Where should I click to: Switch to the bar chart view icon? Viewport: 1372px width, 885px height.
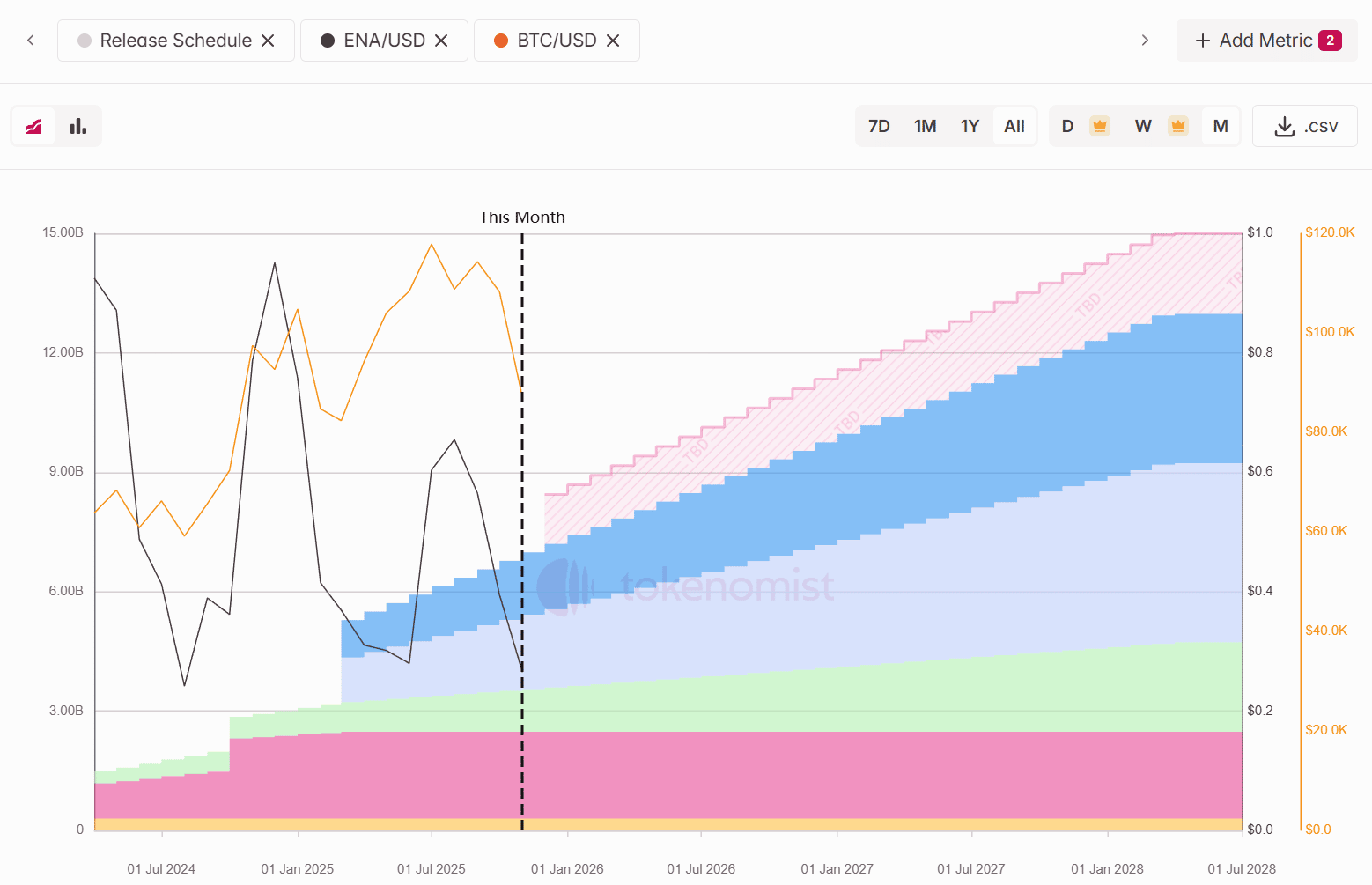(x=78, y=126)
